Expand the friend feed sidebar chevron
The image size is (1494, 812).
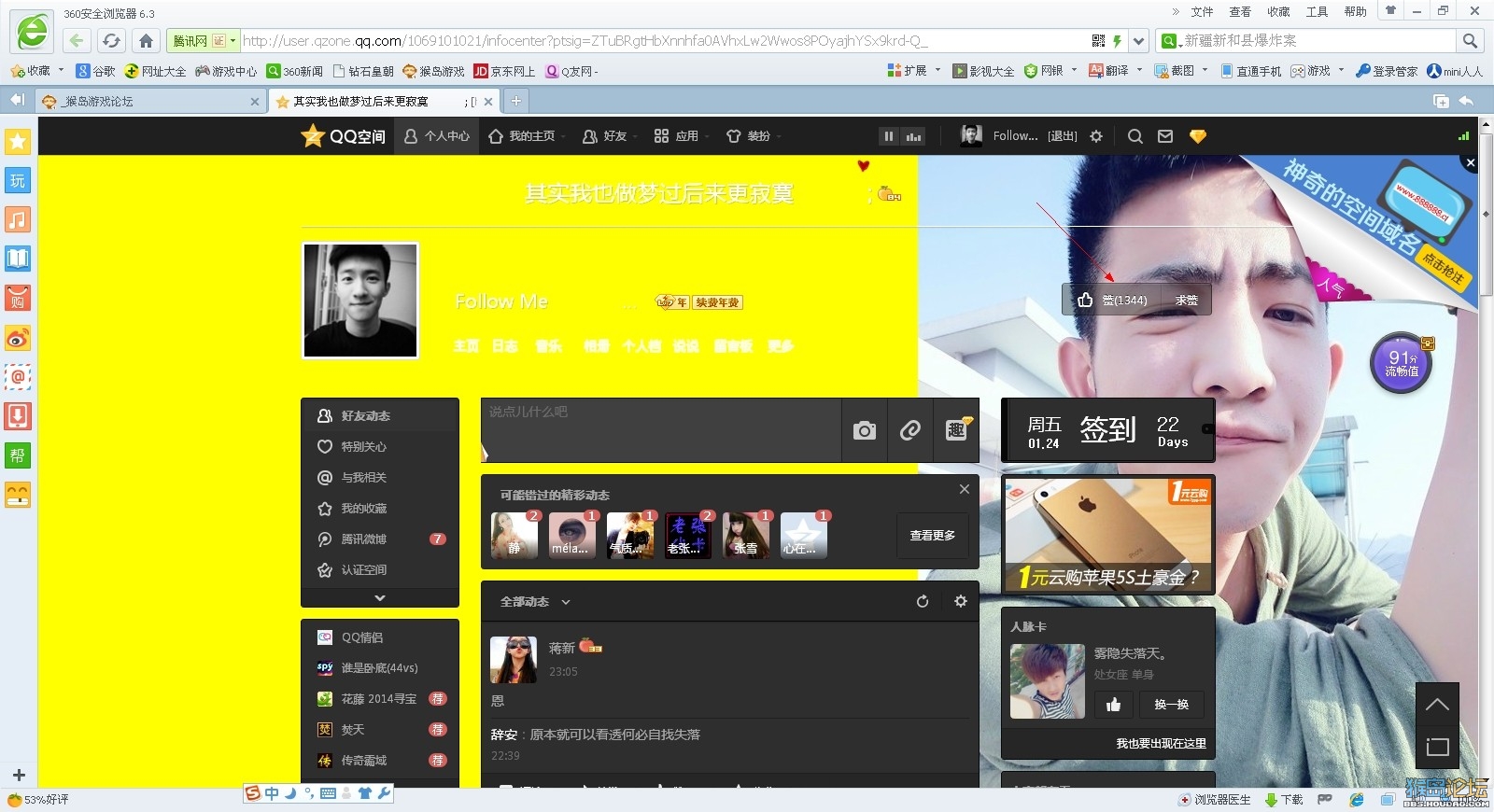[380, 597]
